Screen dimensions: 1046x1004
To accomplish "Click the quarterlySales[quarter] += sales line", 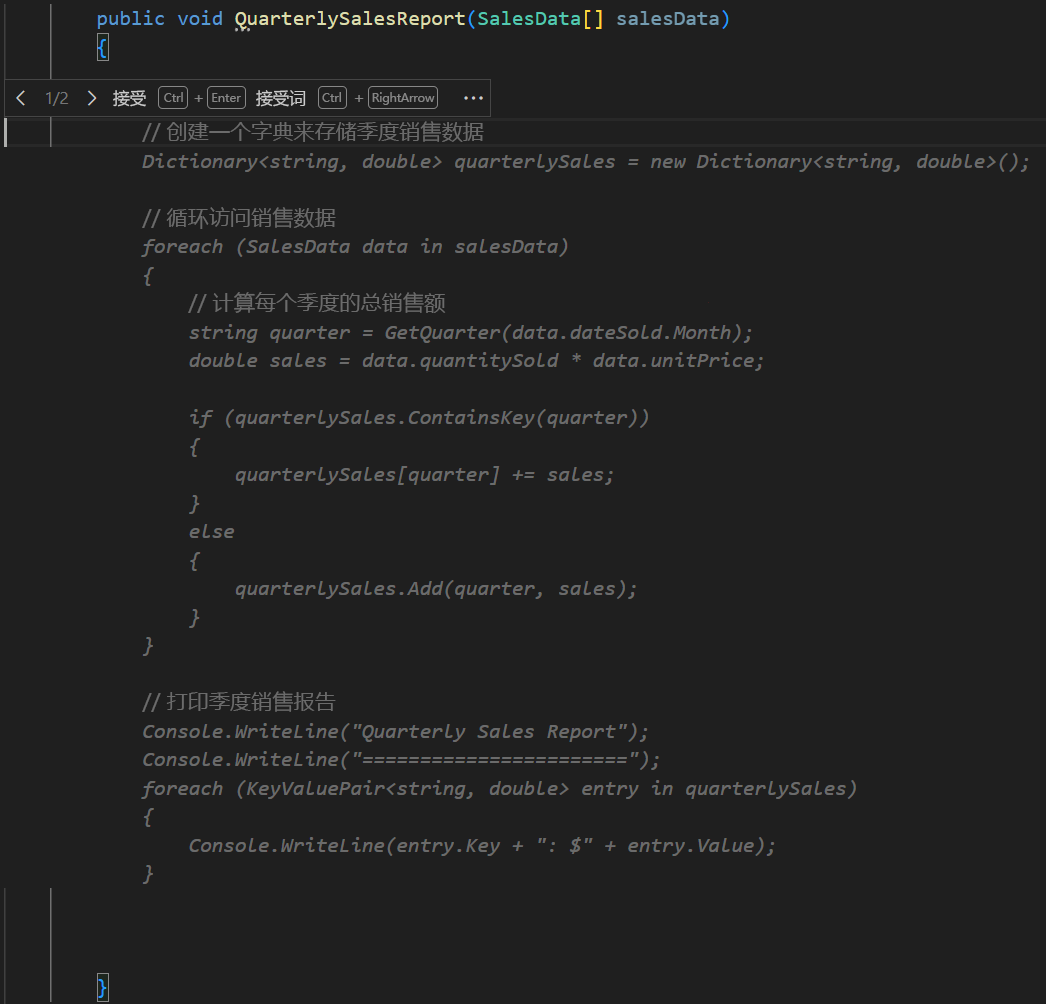I will coord(424,475).
